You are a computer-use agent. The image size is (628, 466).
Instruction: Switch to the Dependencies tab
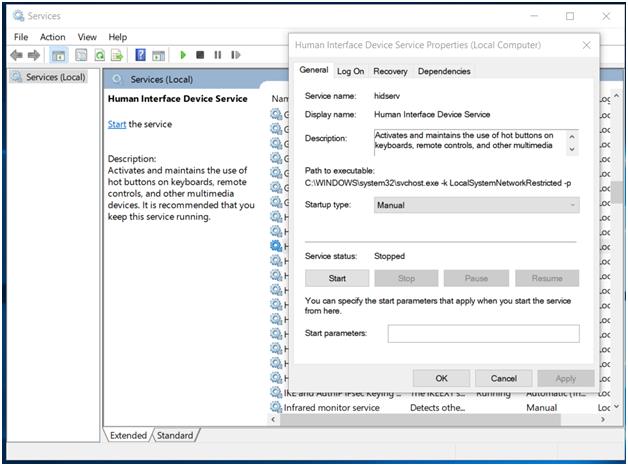[443, 71]
